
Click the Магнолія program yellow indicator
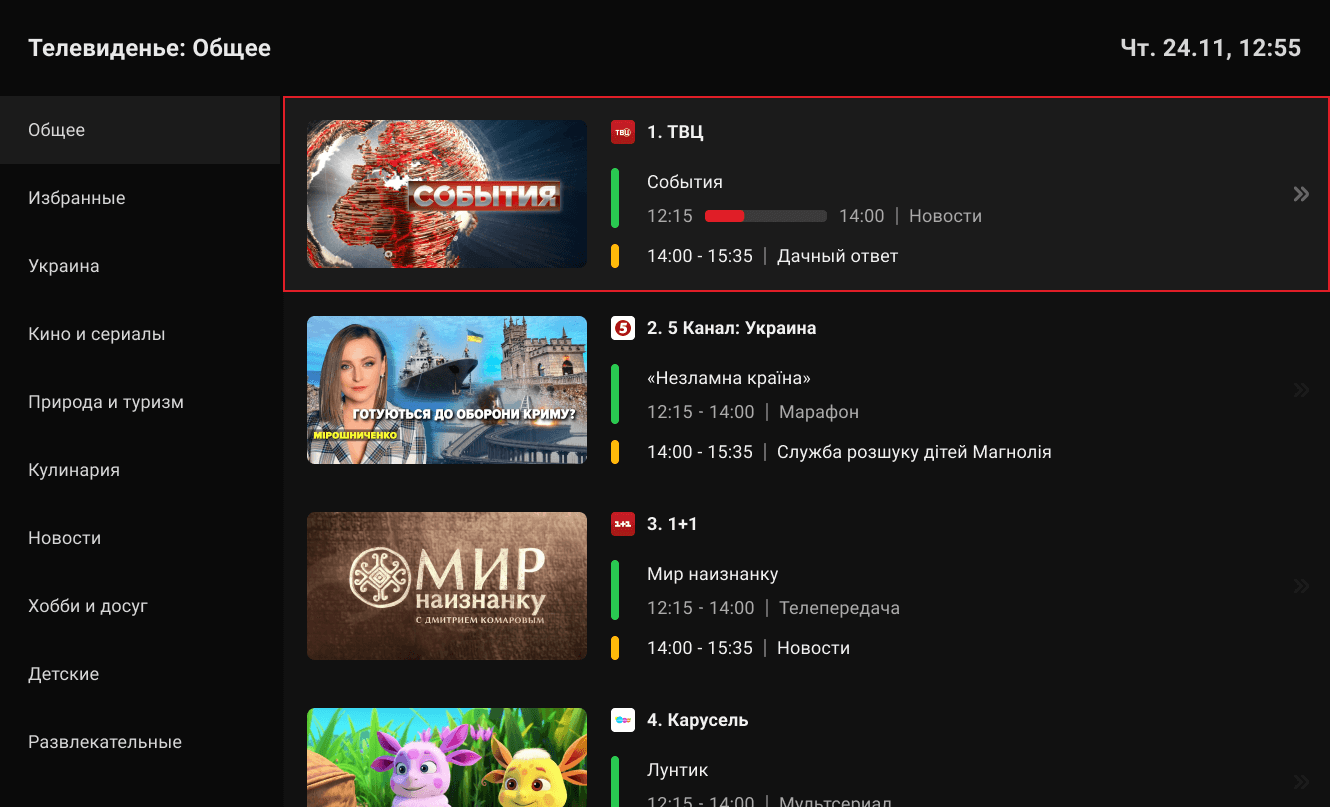(615, 452)
